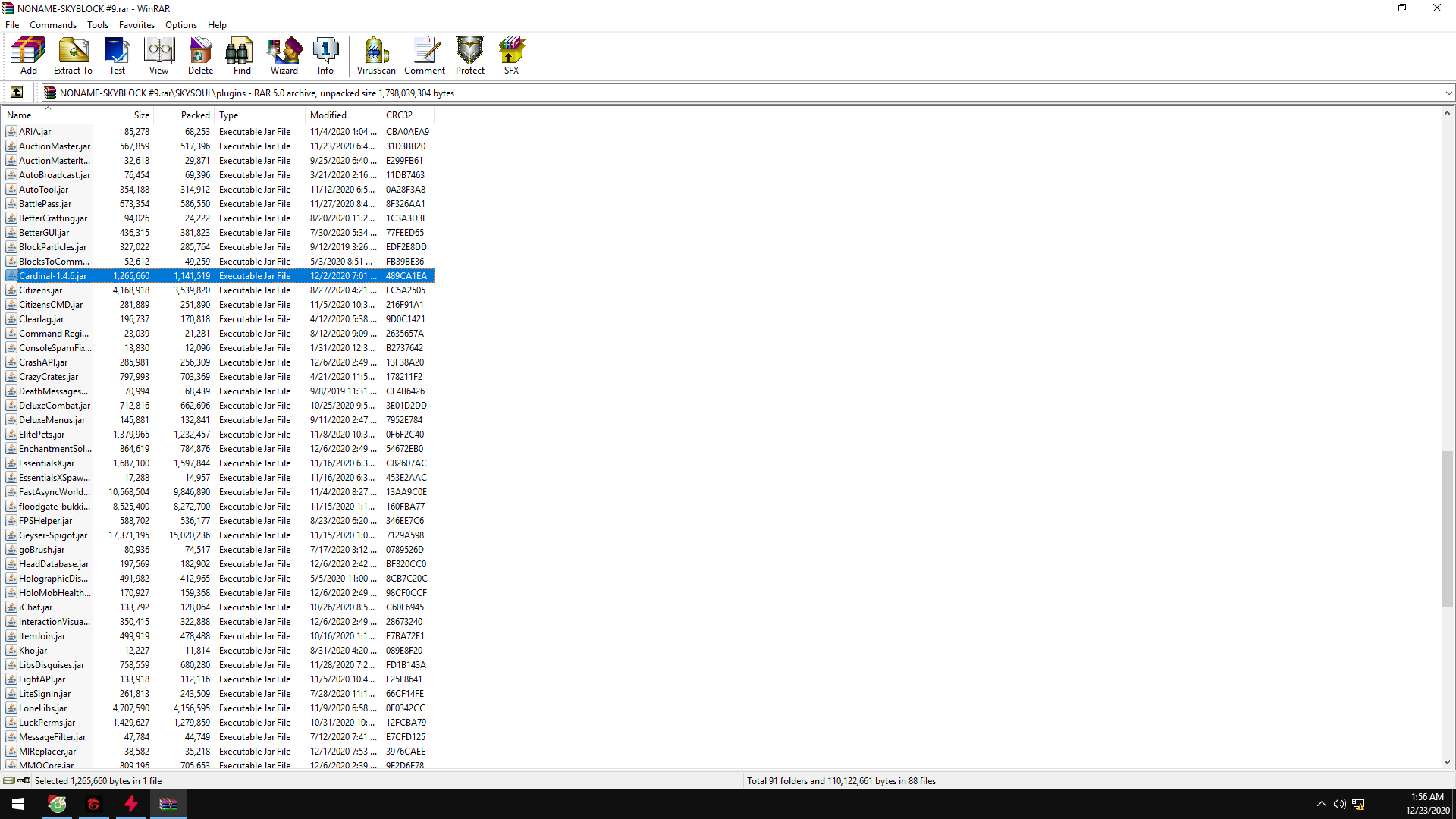Open the Favorites menu
The width and height of the screenshot is (1456, 819).
click(136, 25)
